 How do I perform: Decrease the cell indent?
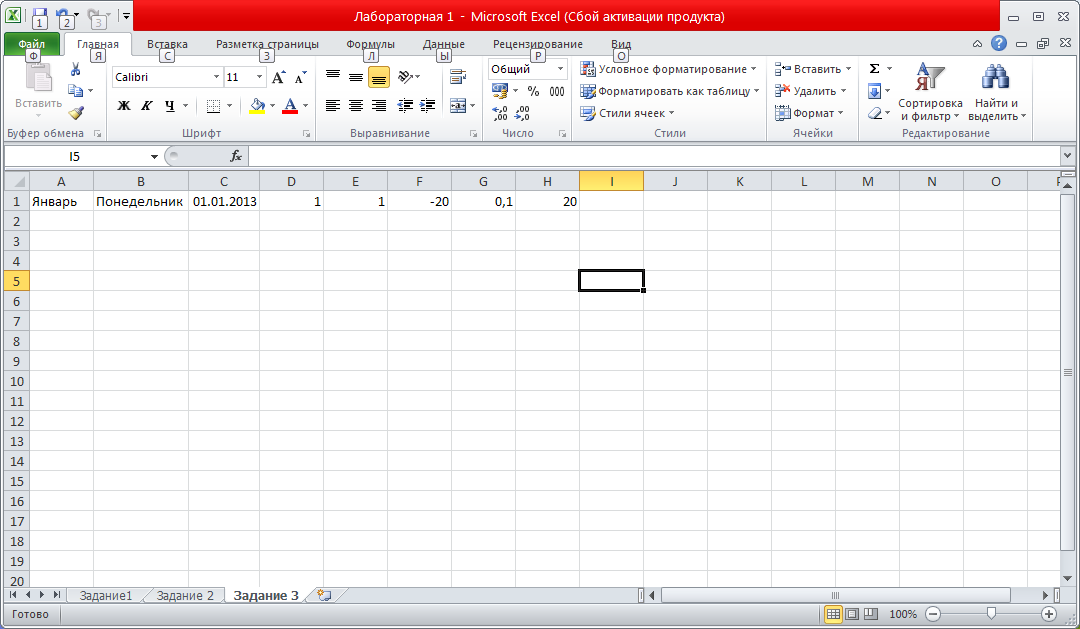405,105
